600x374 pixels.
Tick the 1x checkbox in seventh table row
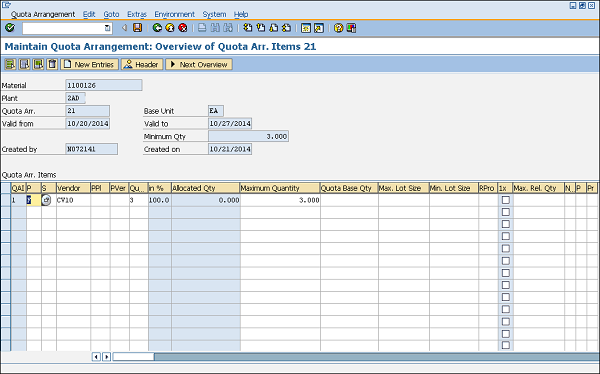coord(505,273)
